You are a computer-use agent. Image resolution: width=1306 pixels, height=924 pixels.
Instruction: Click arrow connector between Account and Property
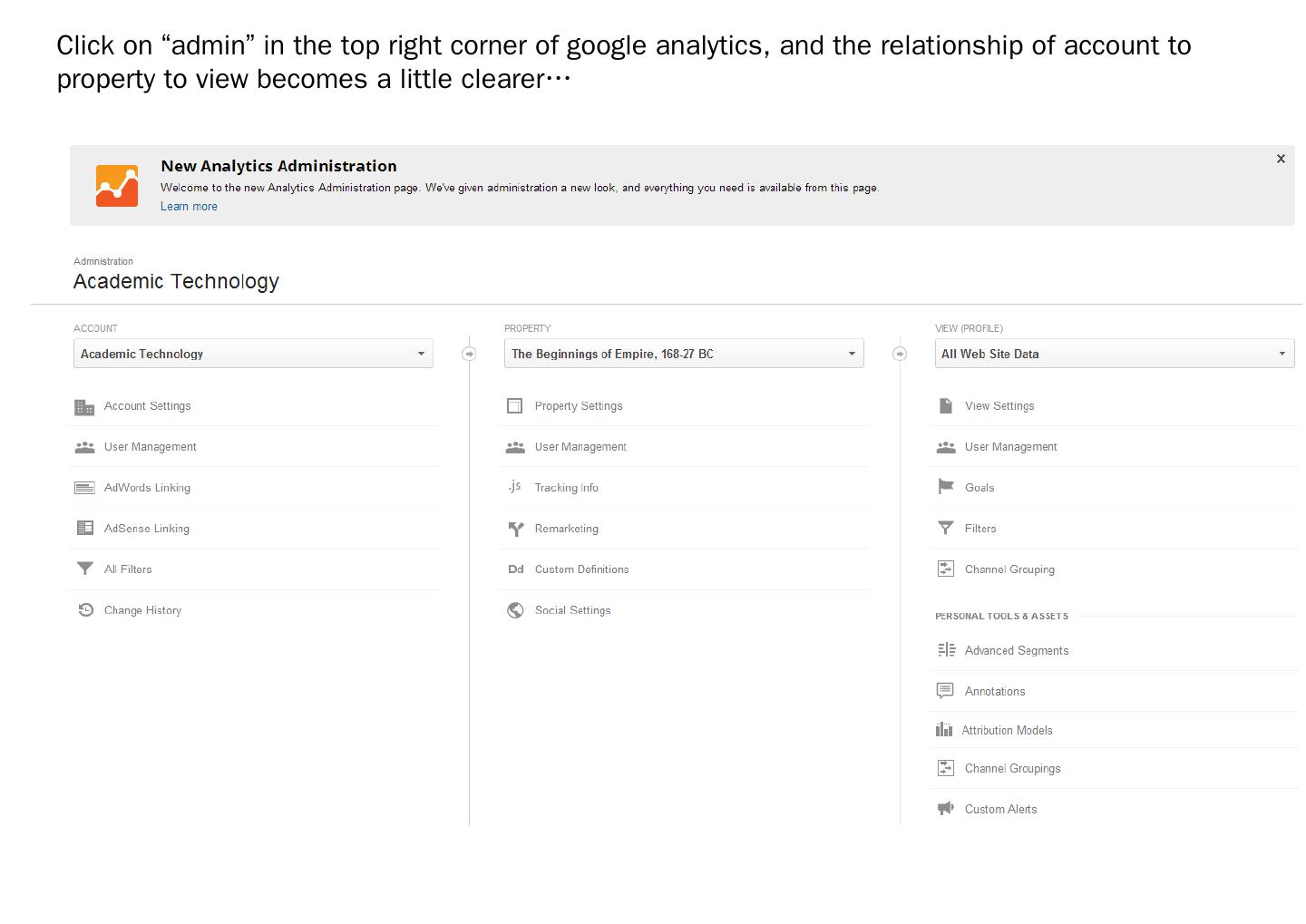(x=469, y=354)
